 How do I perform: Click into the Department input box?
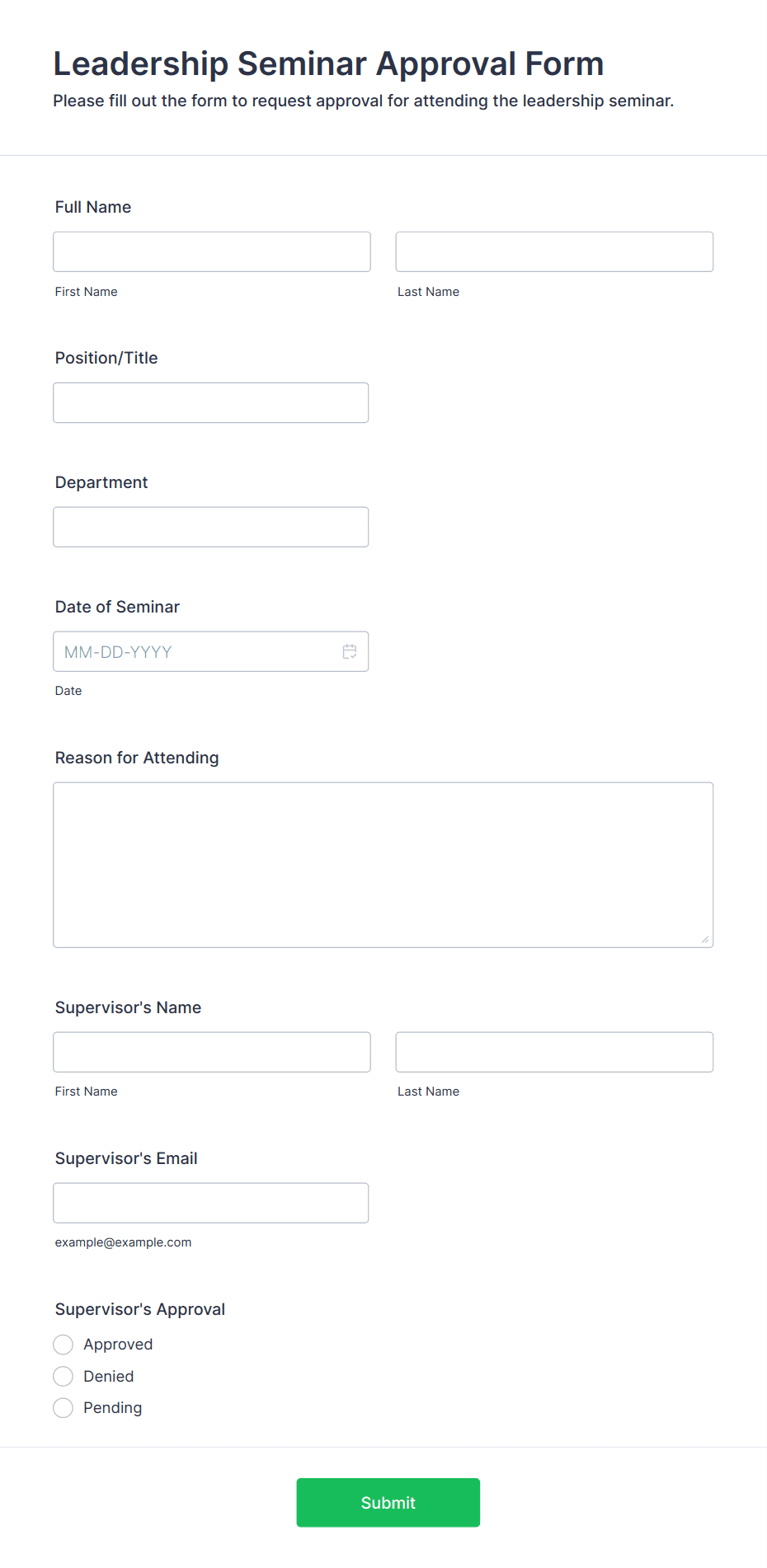tap(211, 527)
